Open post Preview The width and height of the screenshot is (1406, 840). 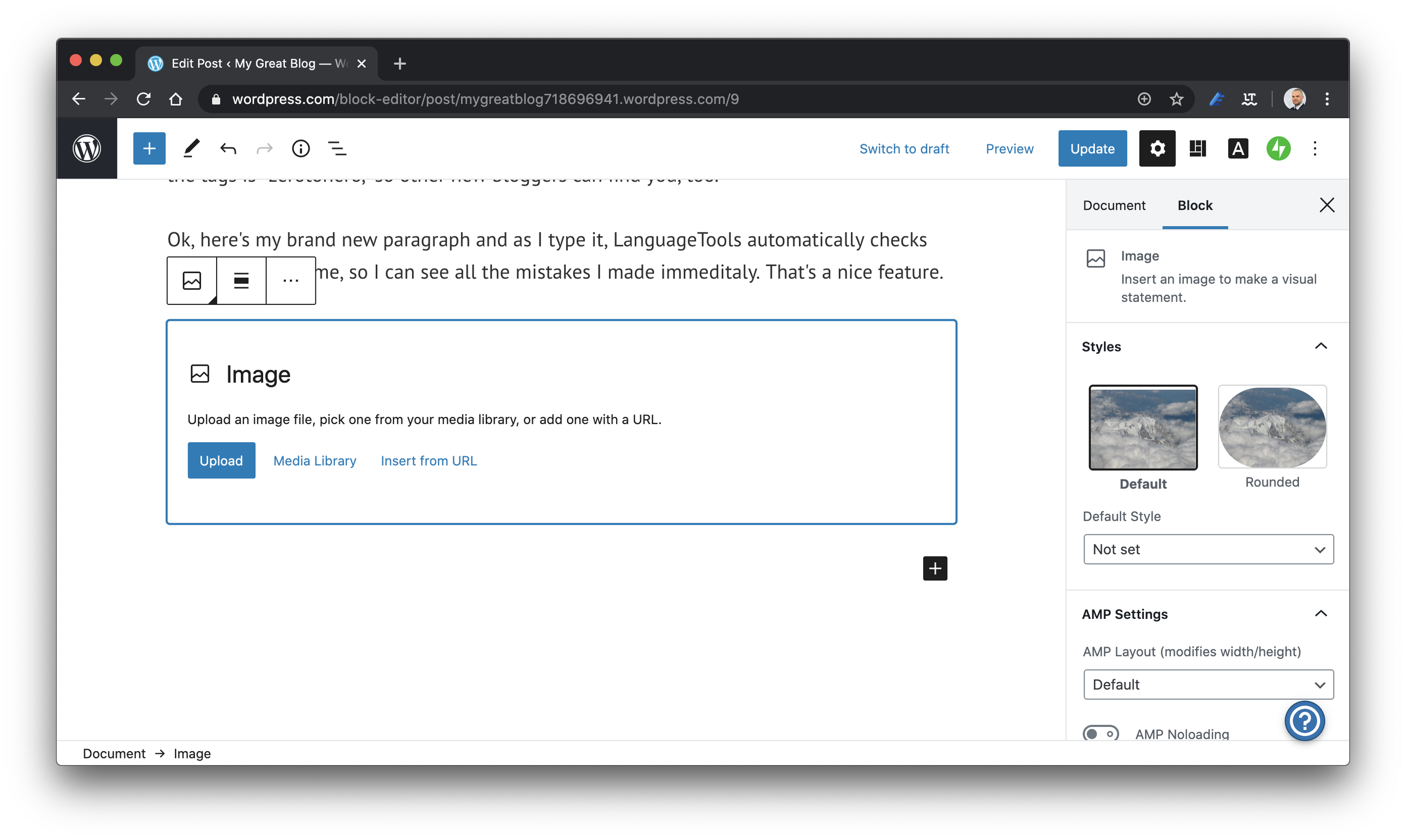[1009, 148]
